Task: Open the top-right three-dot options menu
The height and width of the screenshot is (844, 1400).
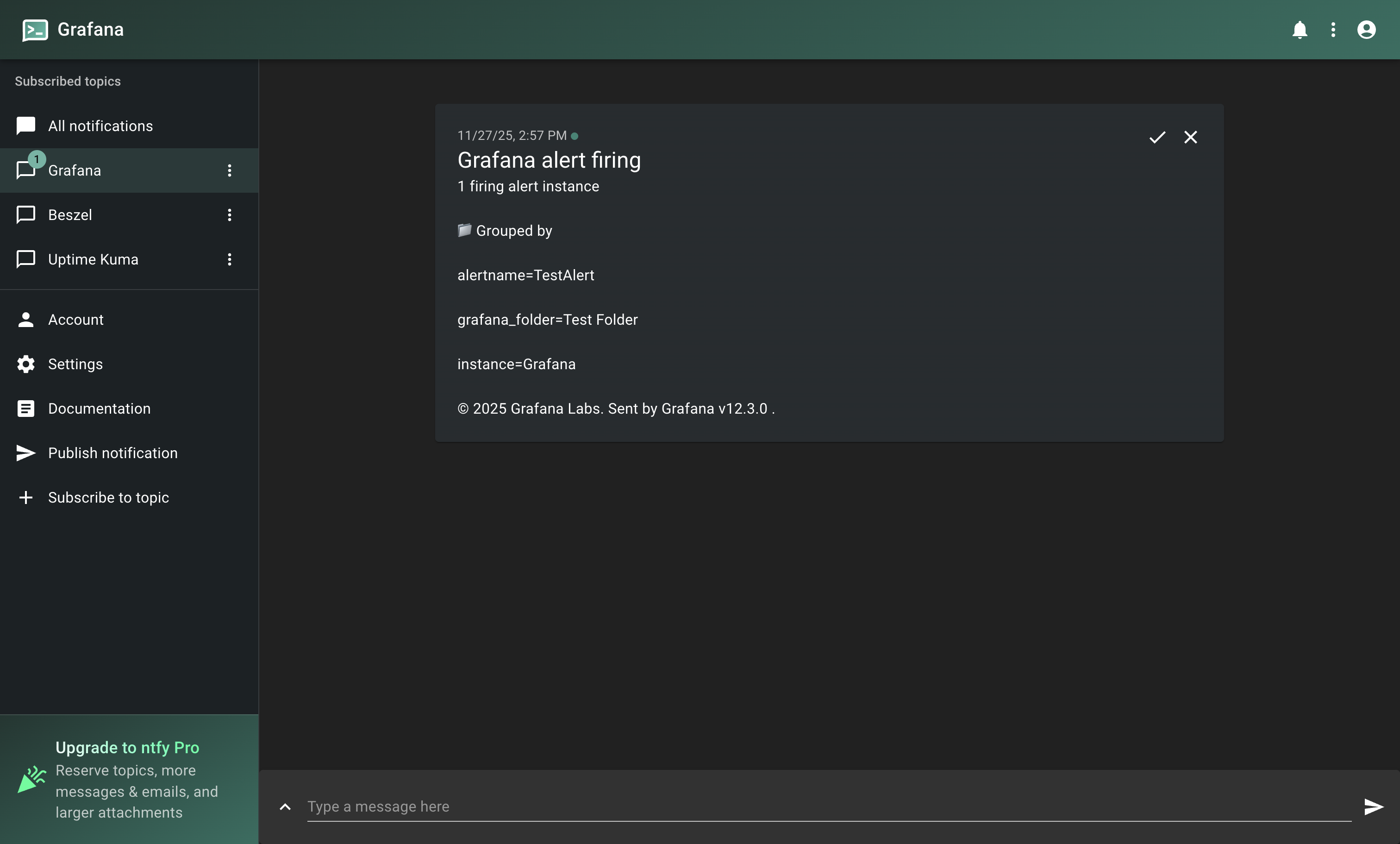Action: 1333,30
